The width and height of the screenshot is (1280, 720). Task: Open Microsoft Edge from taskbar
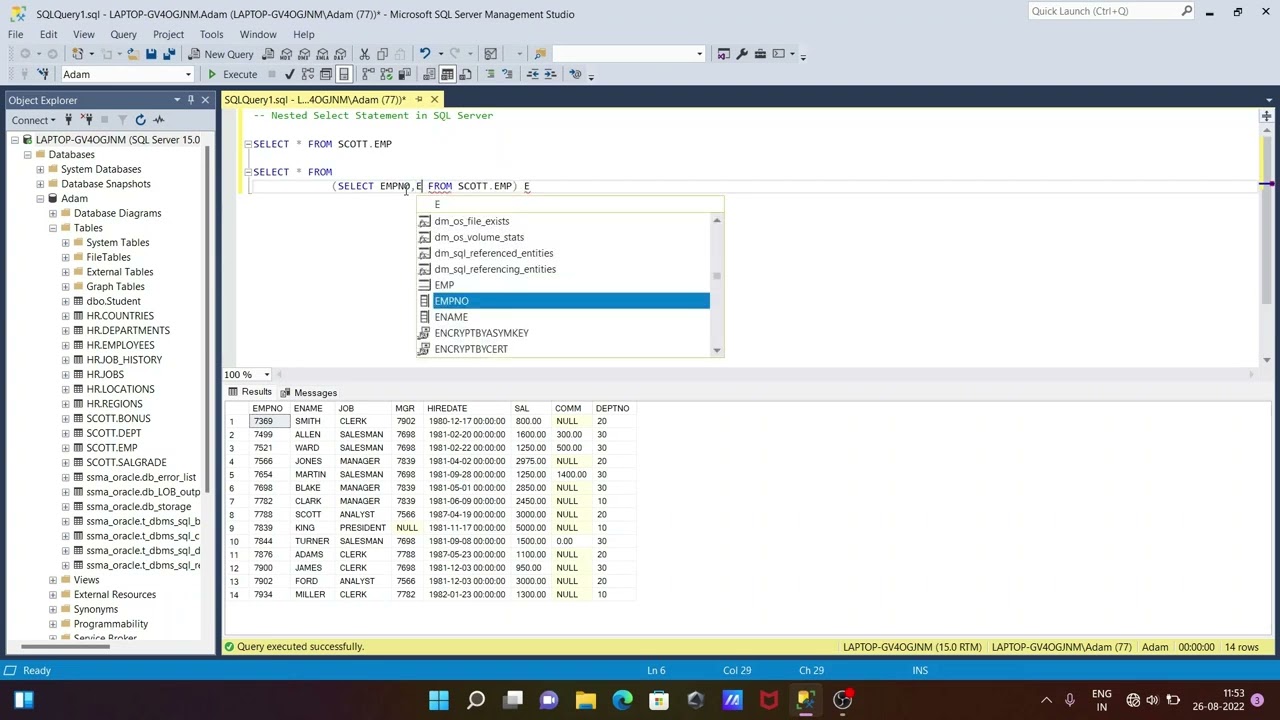tap(622, 700)
